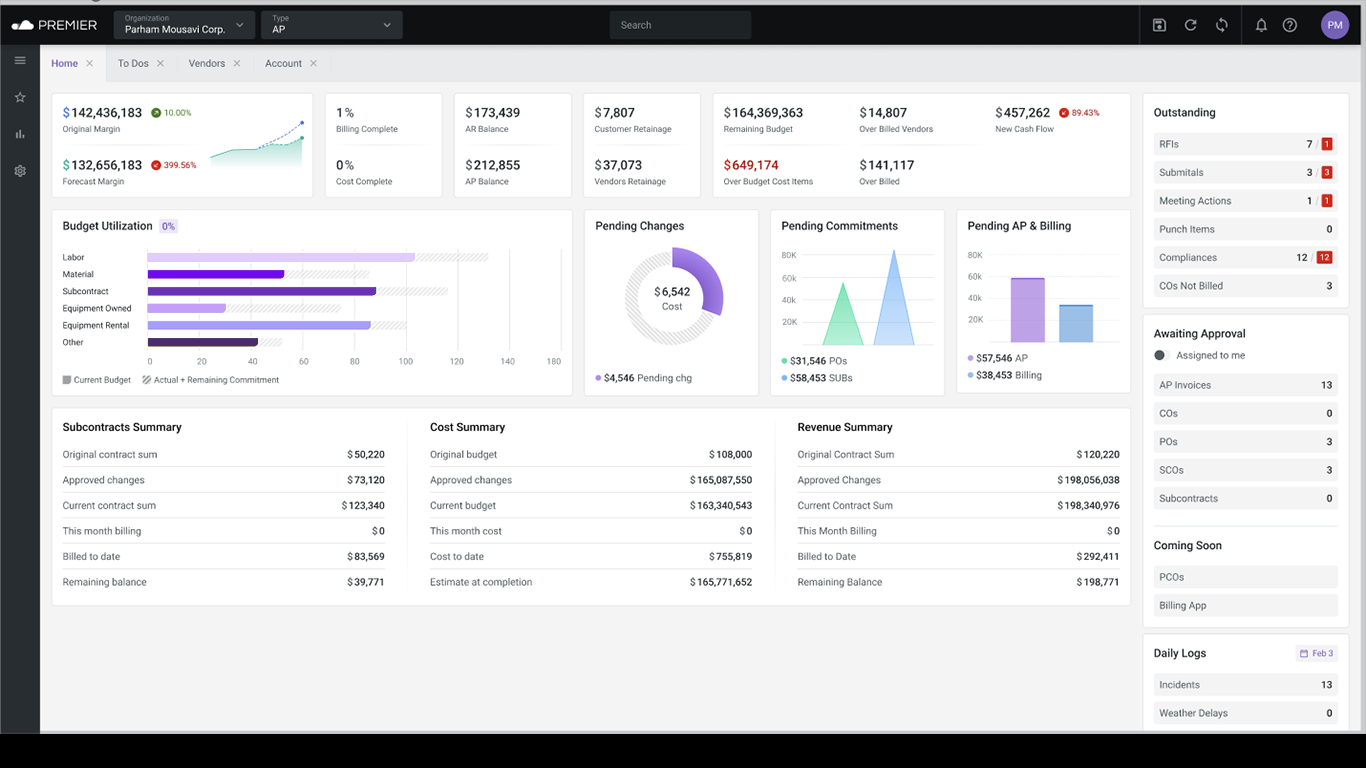Viewport: 1366px width, 768px height.
Task: Expand the Type AP dropdown
Action: [331, 25]
